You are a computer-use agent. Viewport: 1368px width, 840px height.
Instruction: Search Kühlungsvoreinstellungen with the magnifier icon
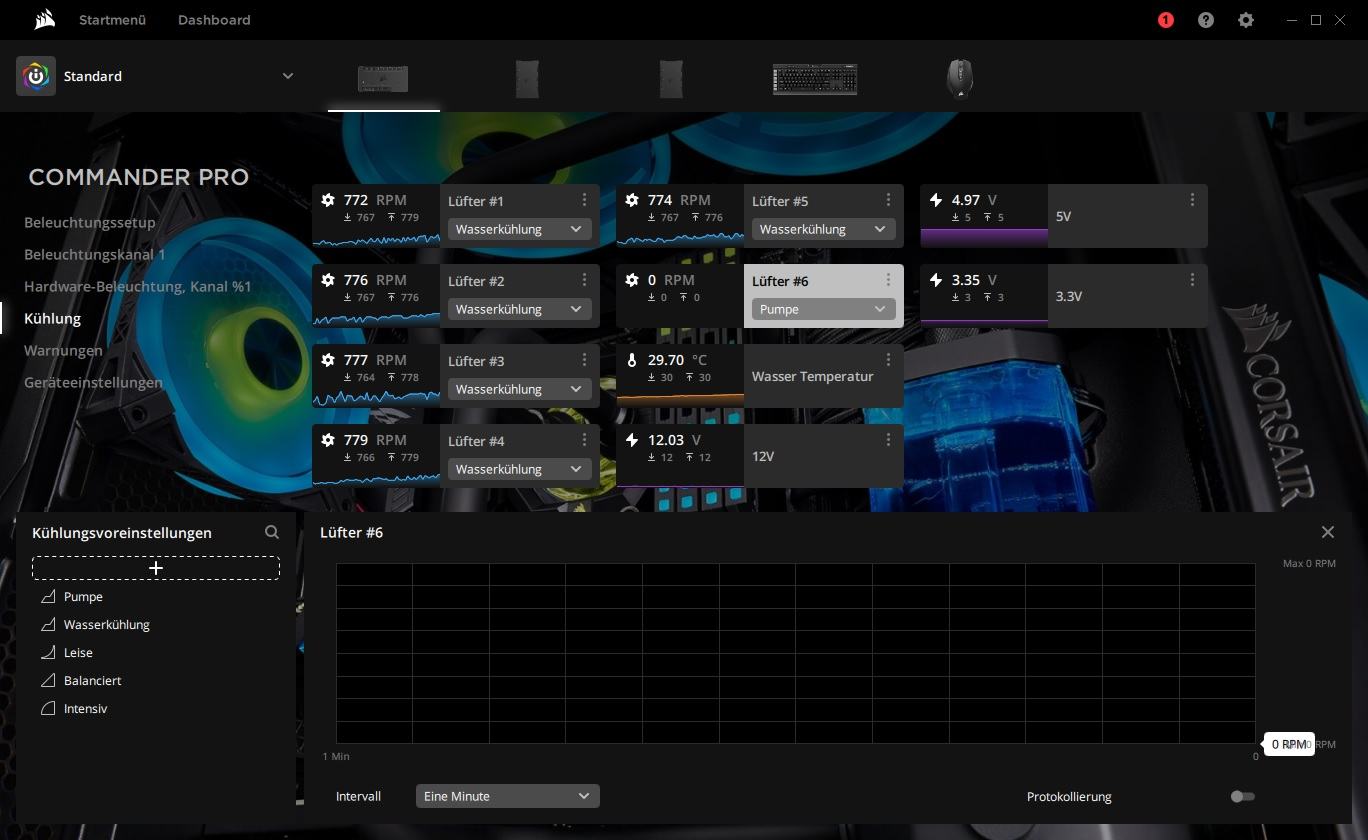pyautogui.click(x=272, y=532)
